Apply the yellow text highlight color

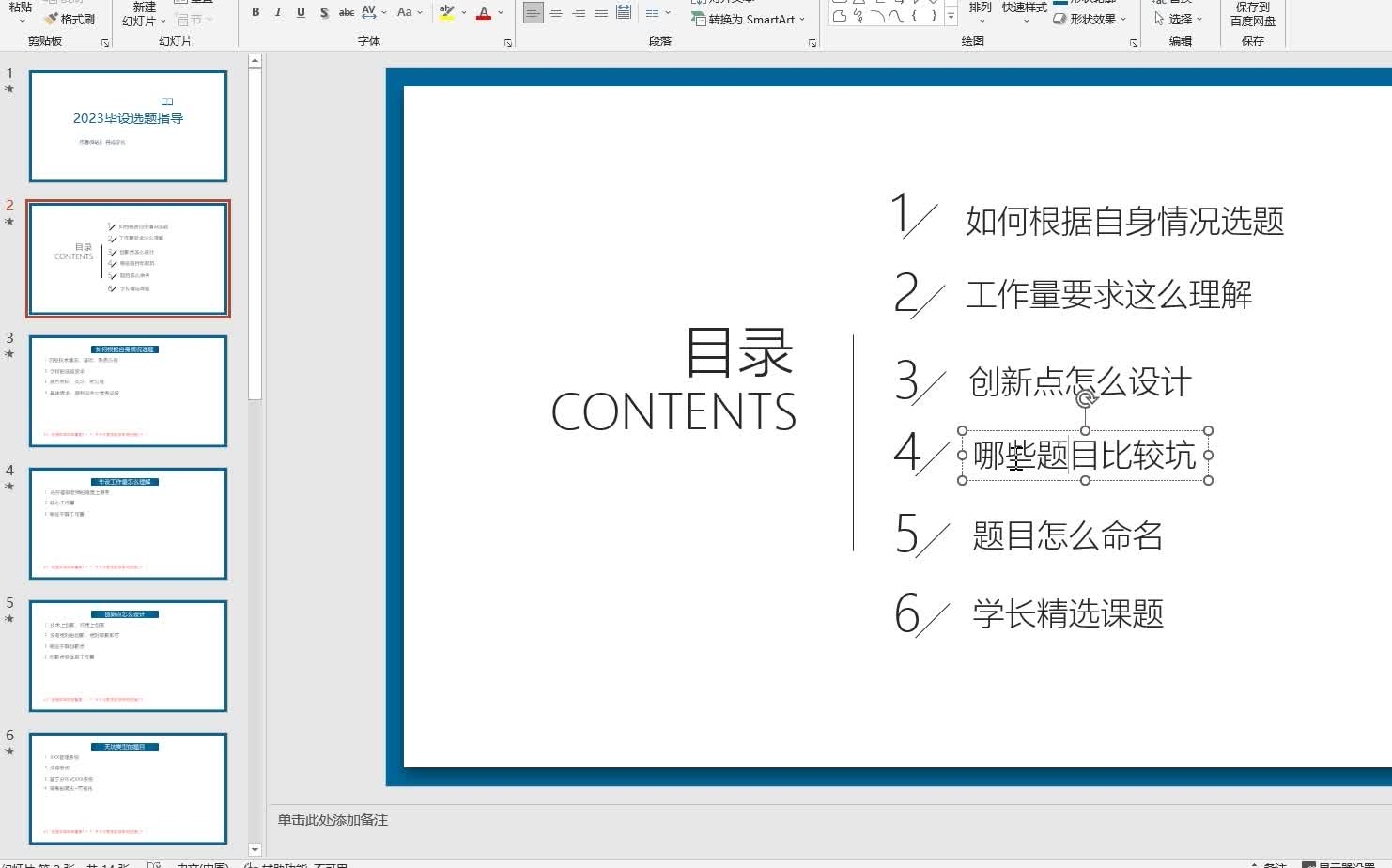click(x=447, y=12)
